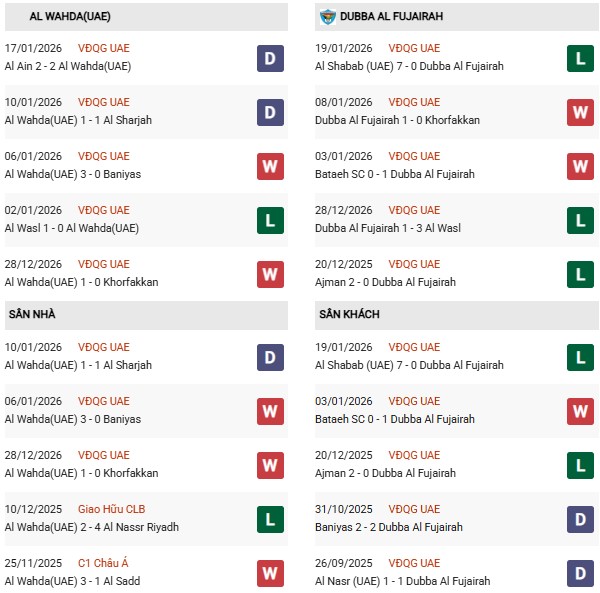Open the SÂN NHÀ section header

tap(32, 314)
